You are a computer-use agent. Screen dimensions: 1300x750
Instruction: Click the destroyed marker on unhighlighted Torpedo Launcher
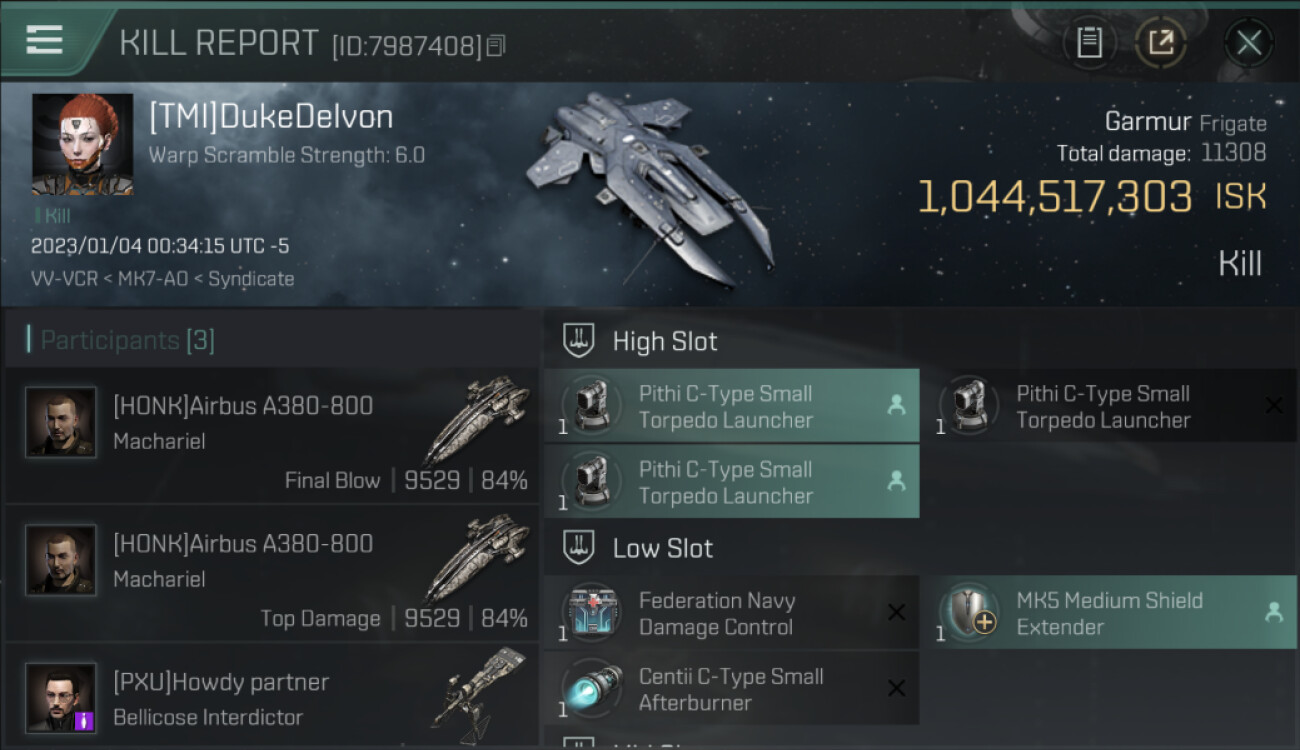1273,405
